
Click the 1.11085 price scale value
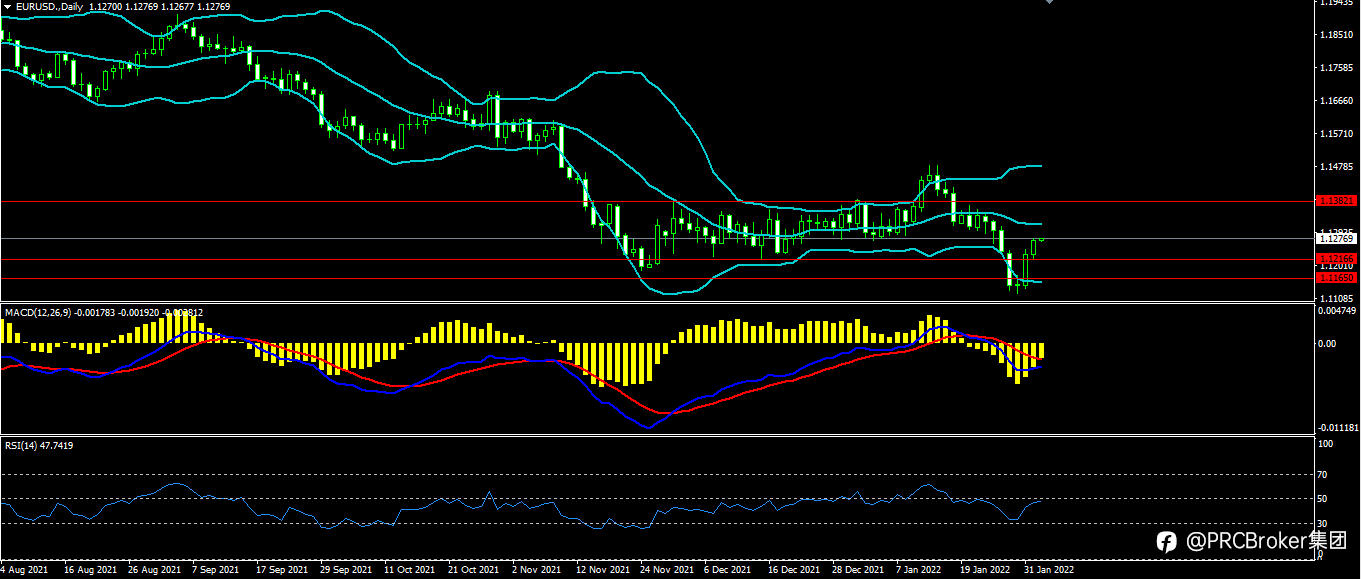[1337, 298]
